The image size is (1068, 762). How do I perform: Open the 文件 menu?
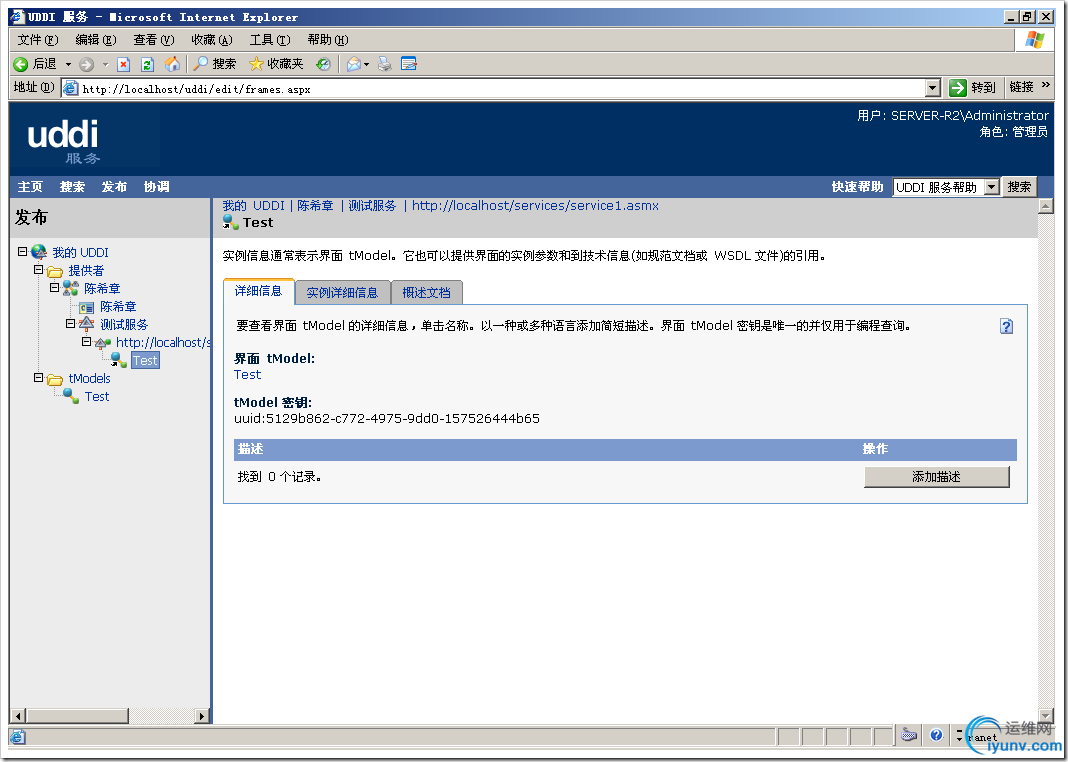coord(38,40)
